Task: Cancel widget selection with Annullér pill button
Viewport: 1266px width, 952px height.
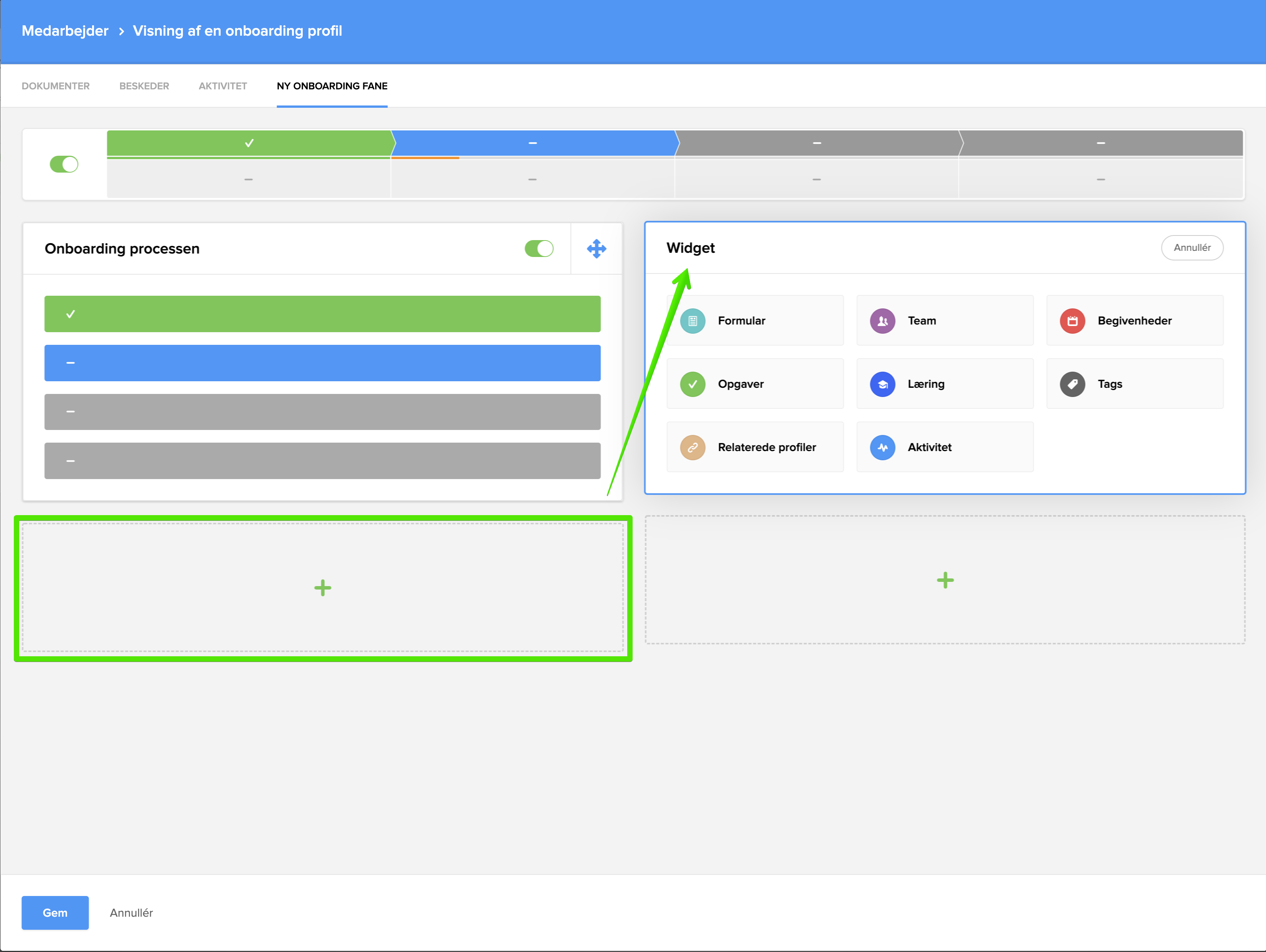Action: (x=1192, y=248)
